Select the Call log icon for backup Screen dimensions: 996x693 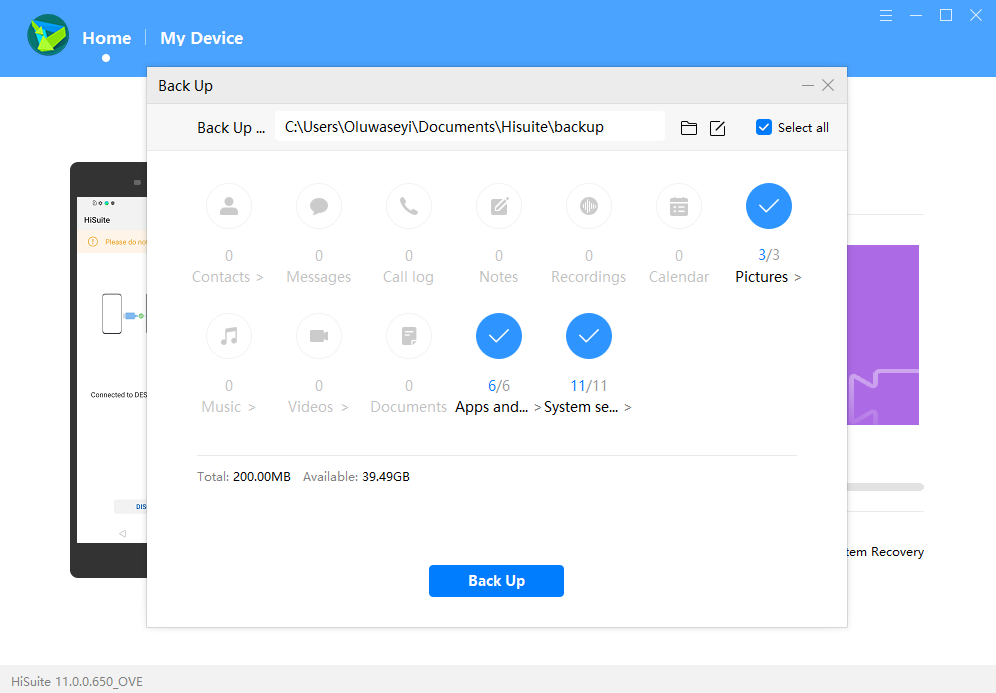click(x=408, y=206)
